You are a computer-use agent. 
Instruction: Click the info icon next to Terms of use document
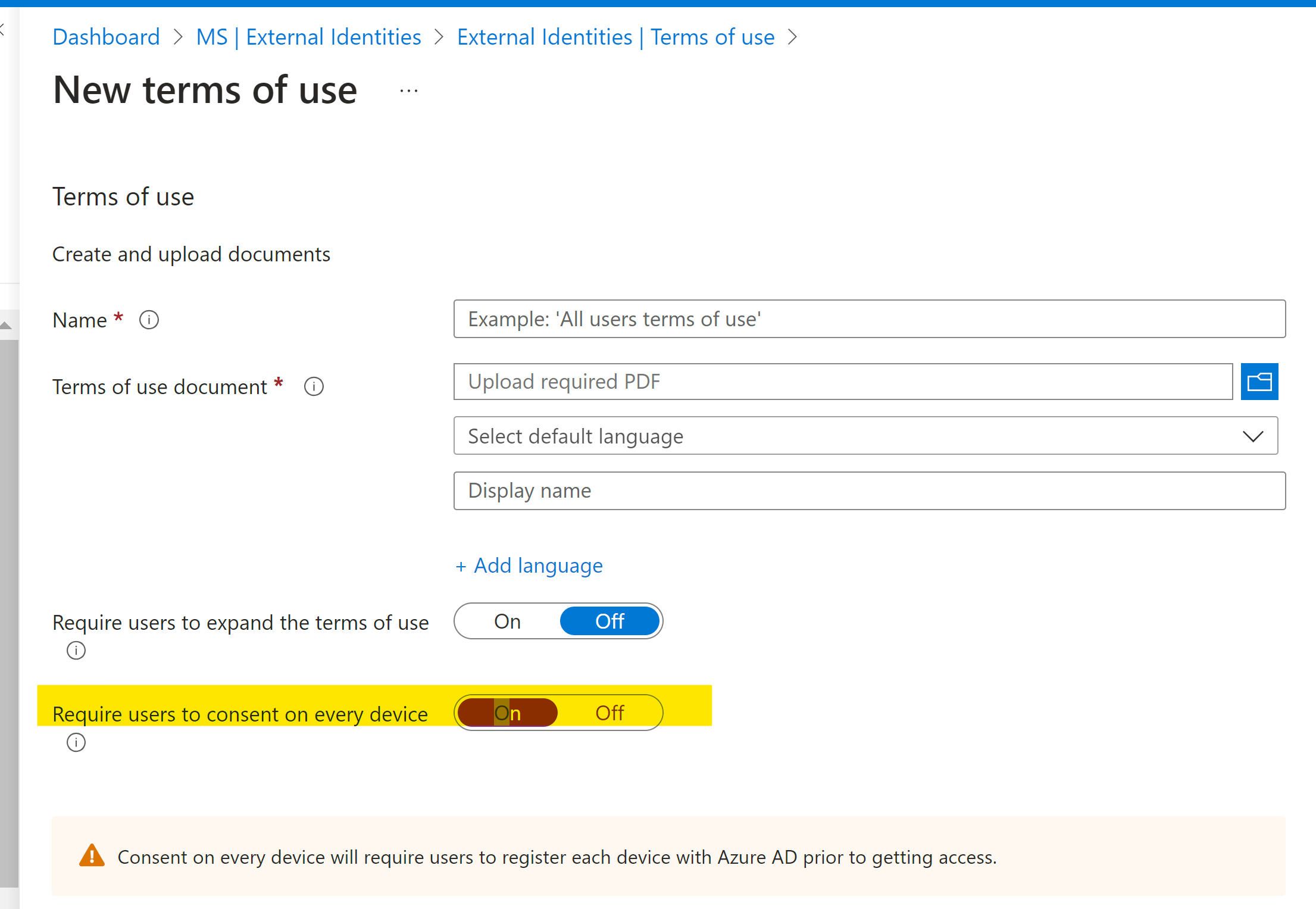314,386
